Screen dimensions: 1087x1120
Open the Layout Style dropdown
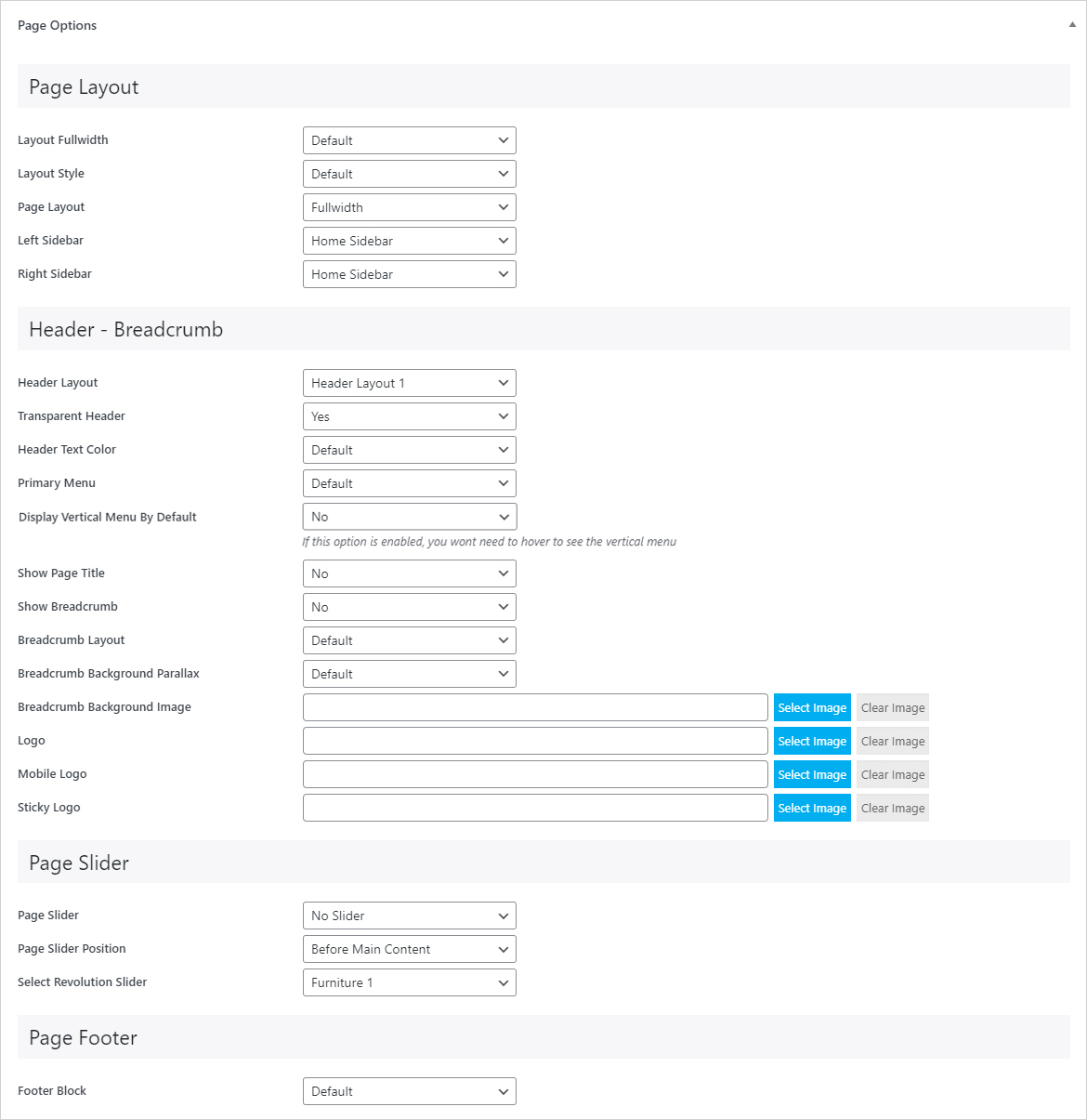pyautogui.click(x=409, y=174)
